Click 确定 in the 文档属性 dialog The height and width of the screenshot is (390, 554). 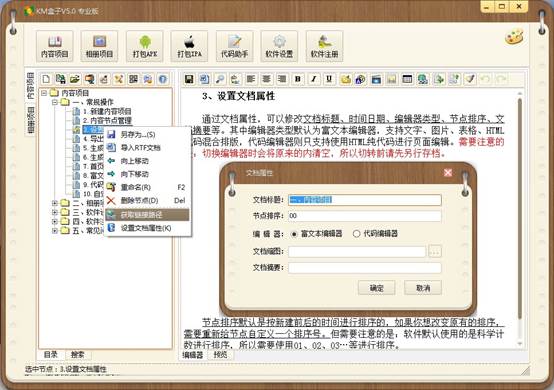[376, 288]
